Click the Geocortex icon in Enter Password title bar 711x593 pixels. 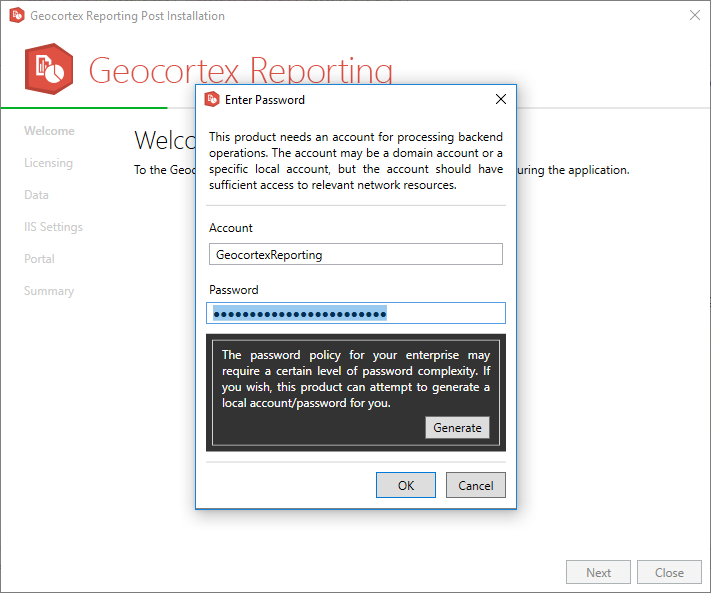coord(212,99)
